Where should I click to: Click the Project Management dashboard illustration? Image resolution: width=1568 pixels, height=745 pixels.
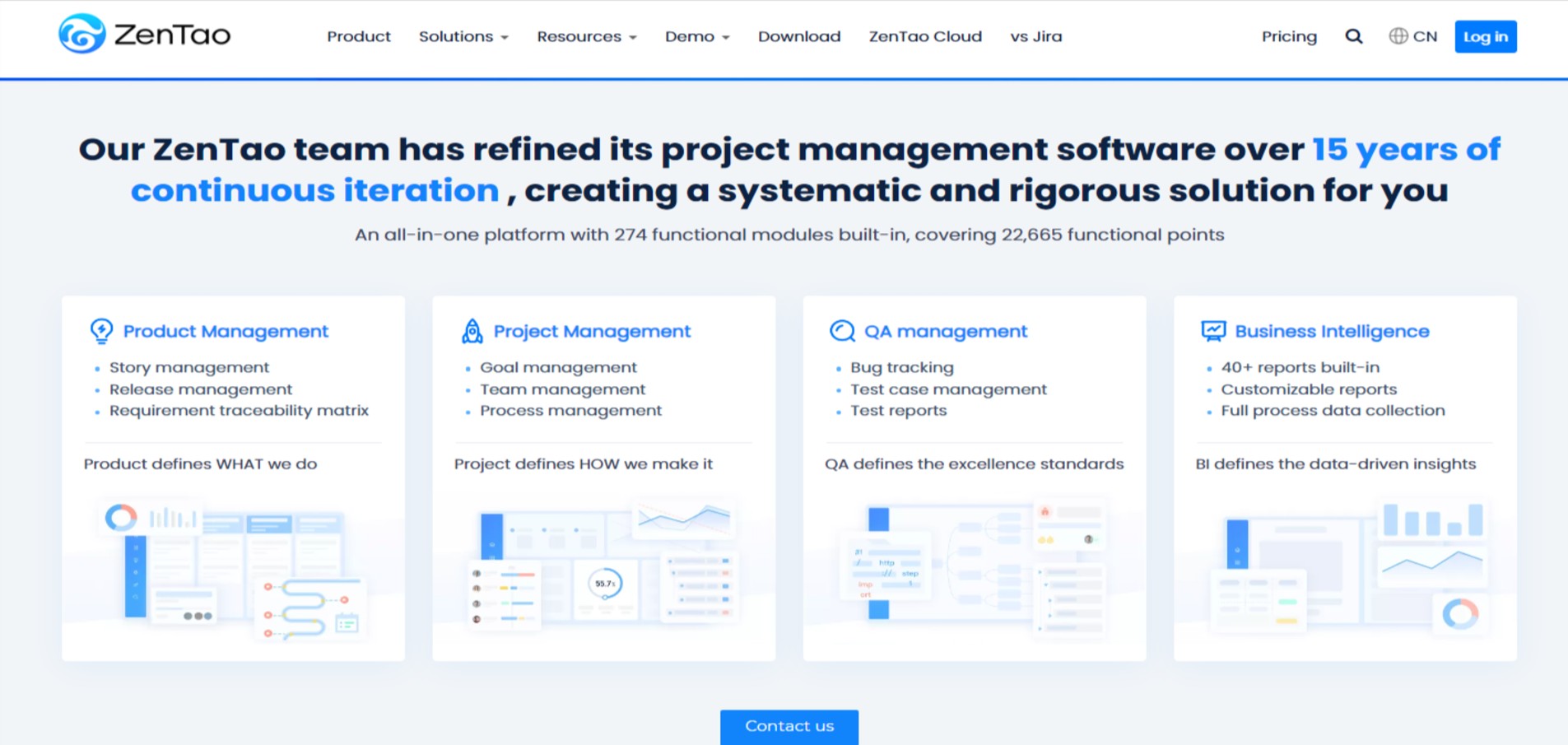[603, 566]
